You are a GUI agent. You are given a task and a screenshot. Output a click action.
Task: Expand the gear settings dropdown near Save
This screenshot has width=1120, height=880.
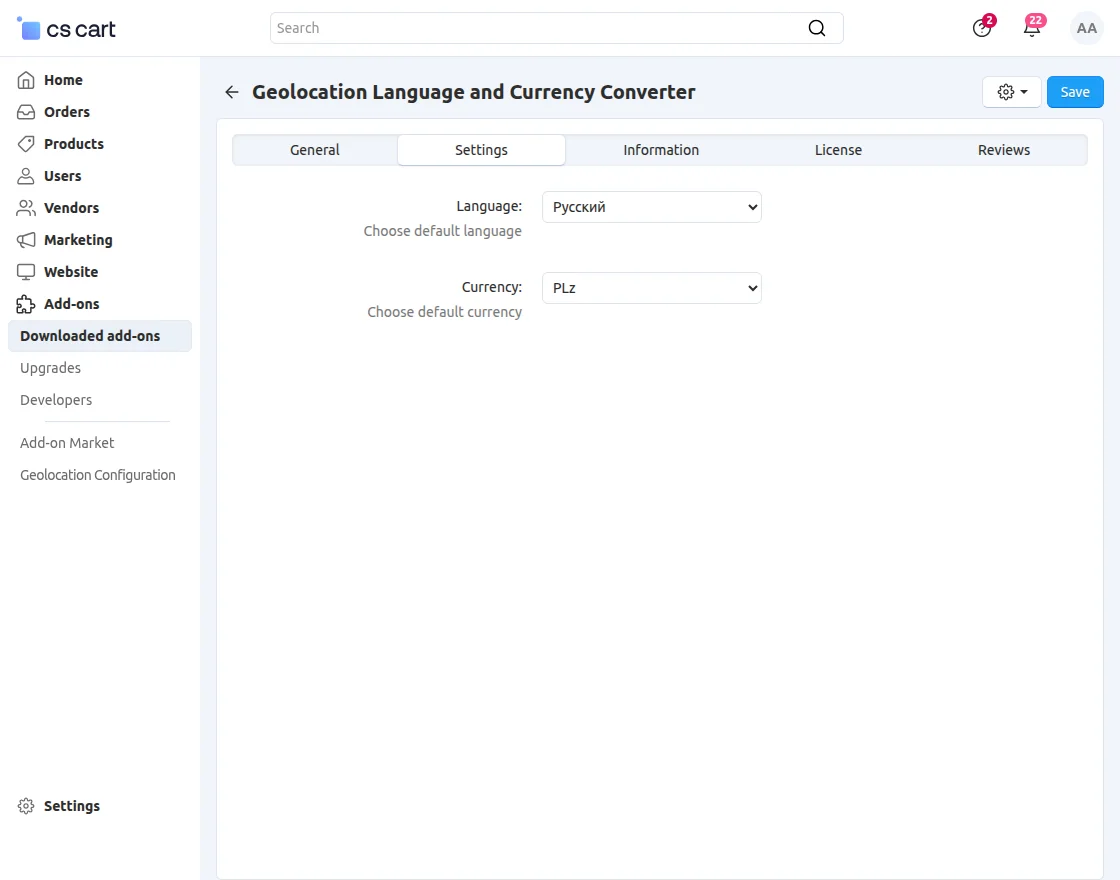[x=1011, y=91]
